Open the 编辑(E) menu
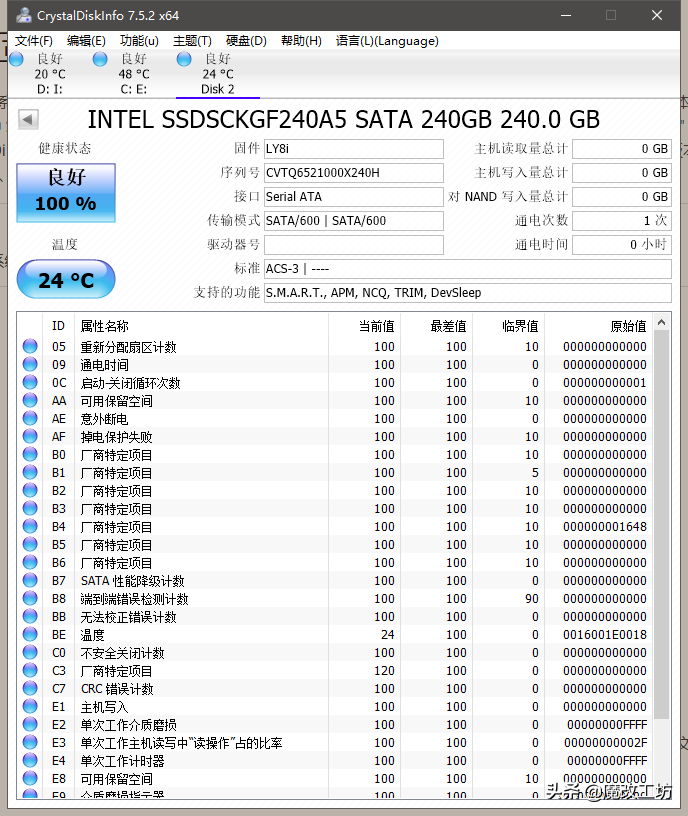The height and width of the screenshot is (816, 688). (x=86, y=41)
